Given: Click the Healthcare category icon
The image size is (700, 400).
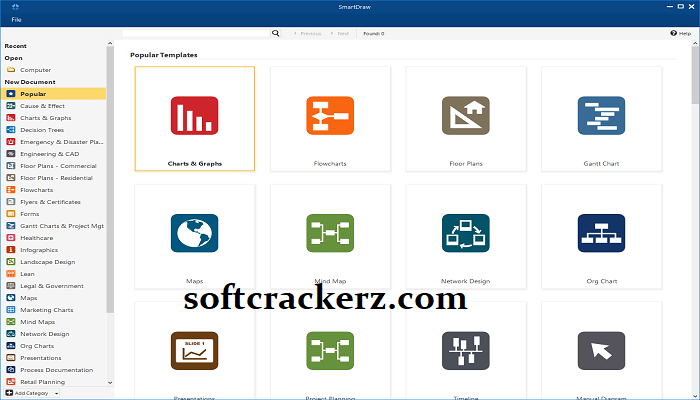Looking at the screenshot, I should [11, 238].
